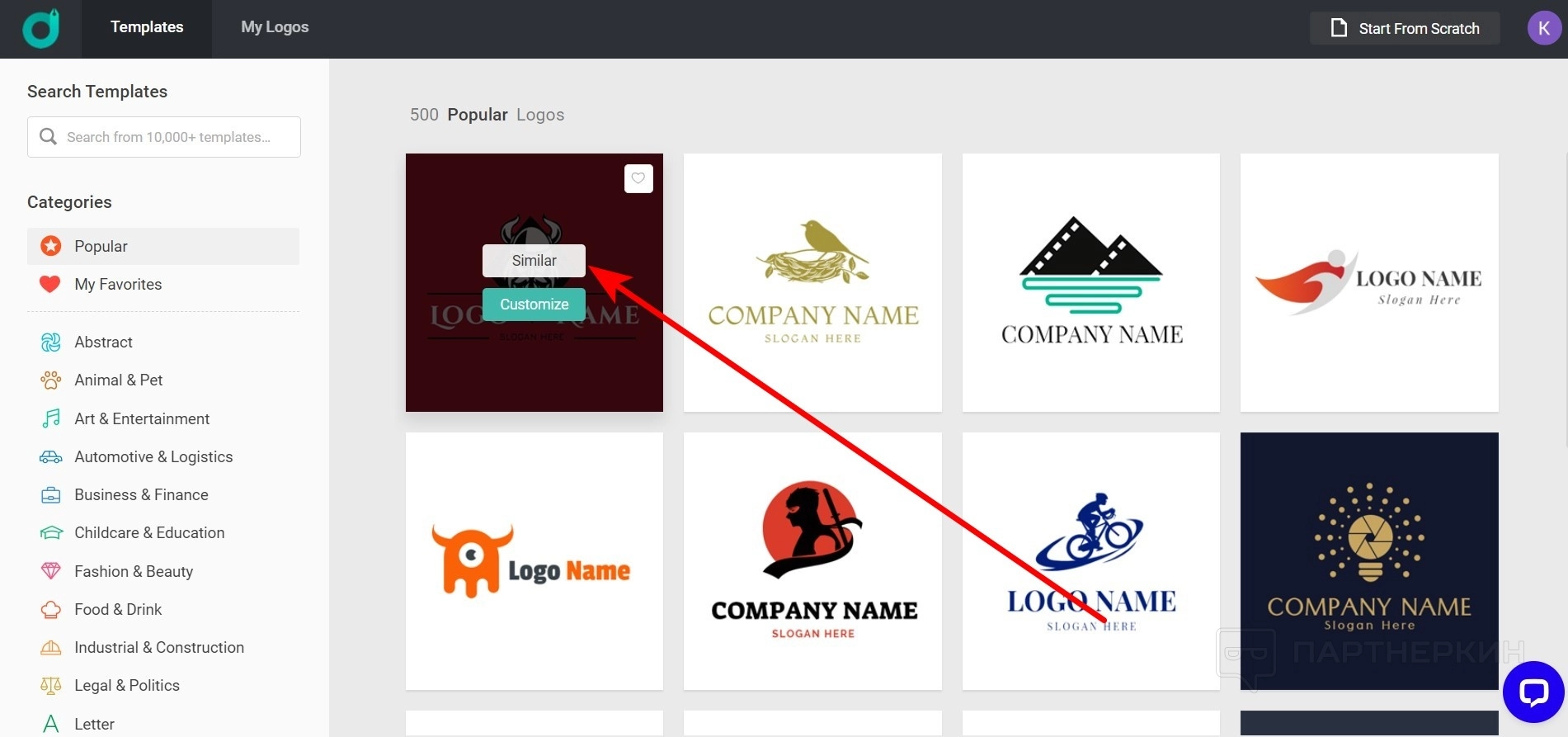This screenshot has height=737, width=1568.
Task: Select the Popular category
Action: (x=163, y=246)
